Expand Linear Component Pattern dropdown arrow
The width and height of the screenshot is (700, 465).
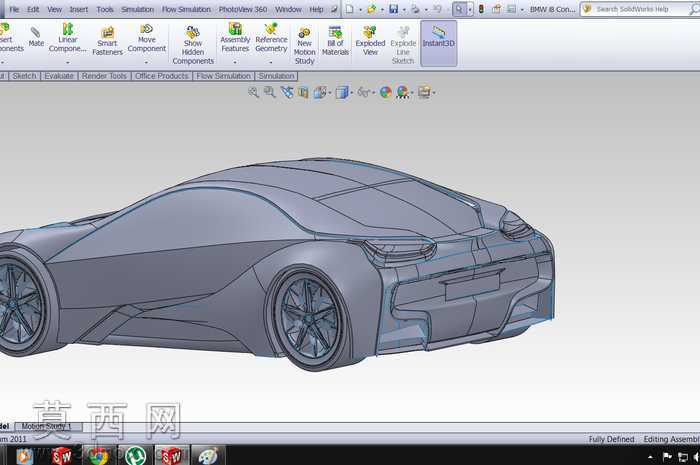coord(67,62)
